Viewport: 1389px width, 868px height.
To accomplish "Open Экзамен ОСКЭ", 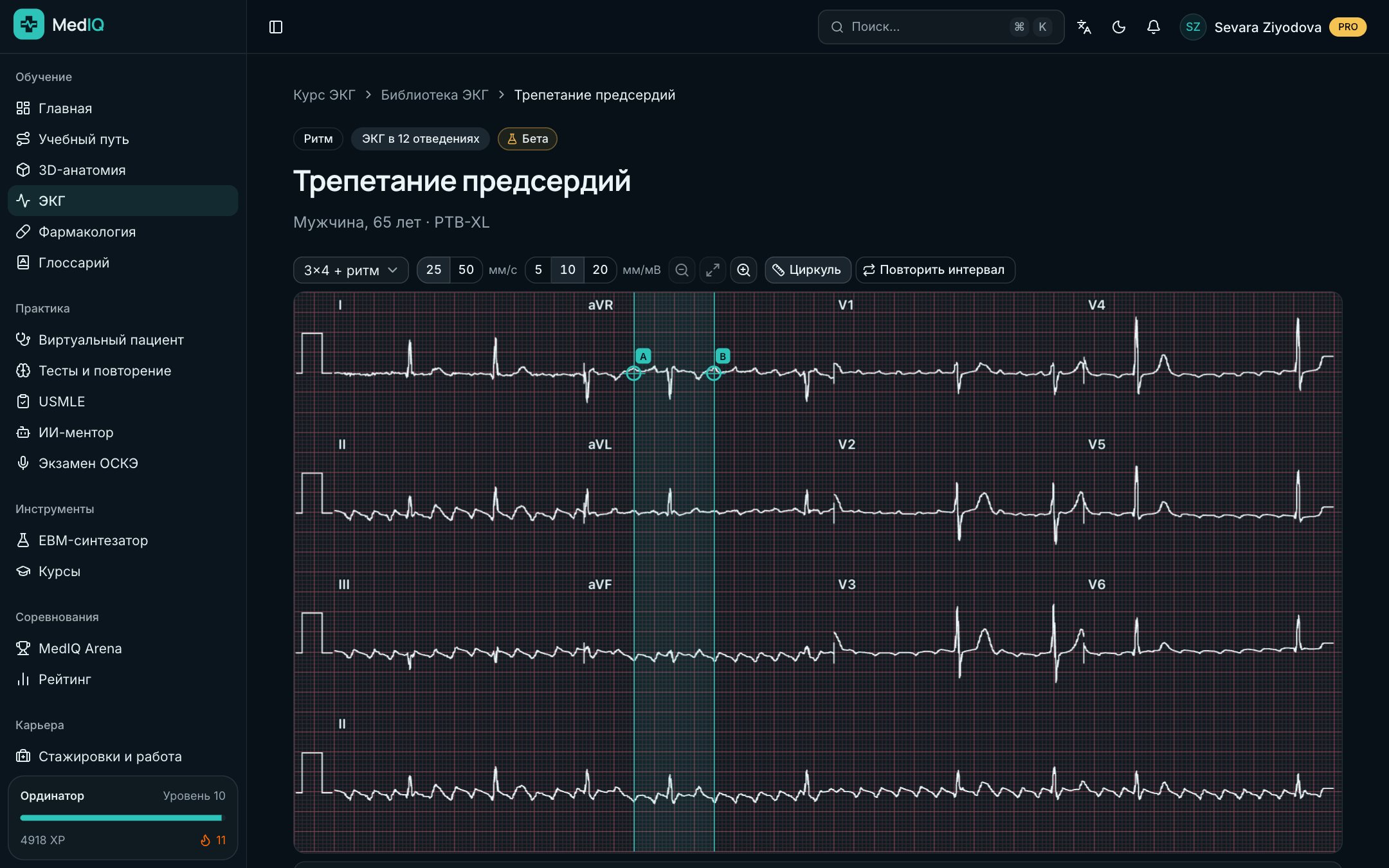I will [123, 463].
